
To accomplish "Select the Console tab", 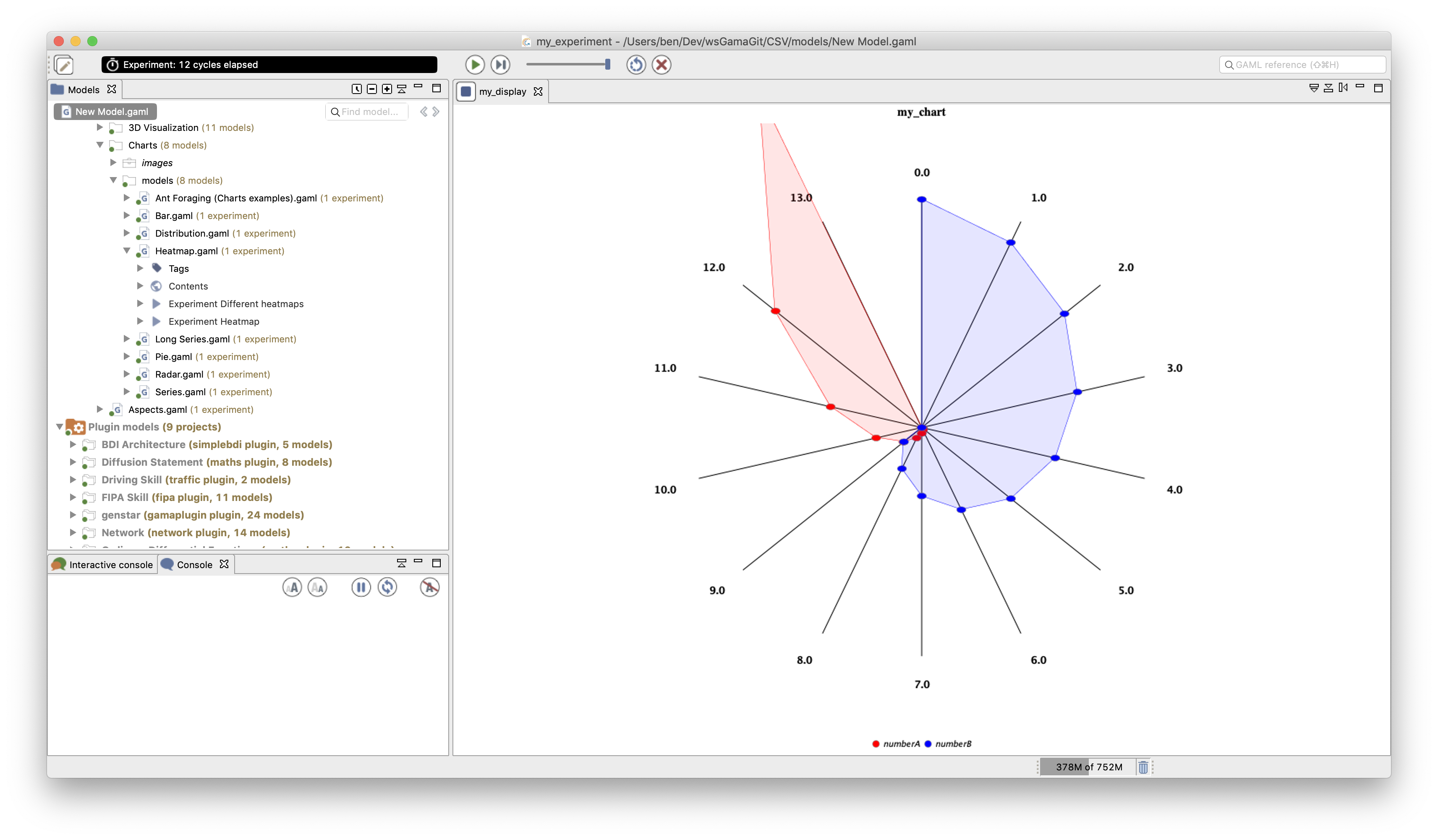I will coord(194,565).
